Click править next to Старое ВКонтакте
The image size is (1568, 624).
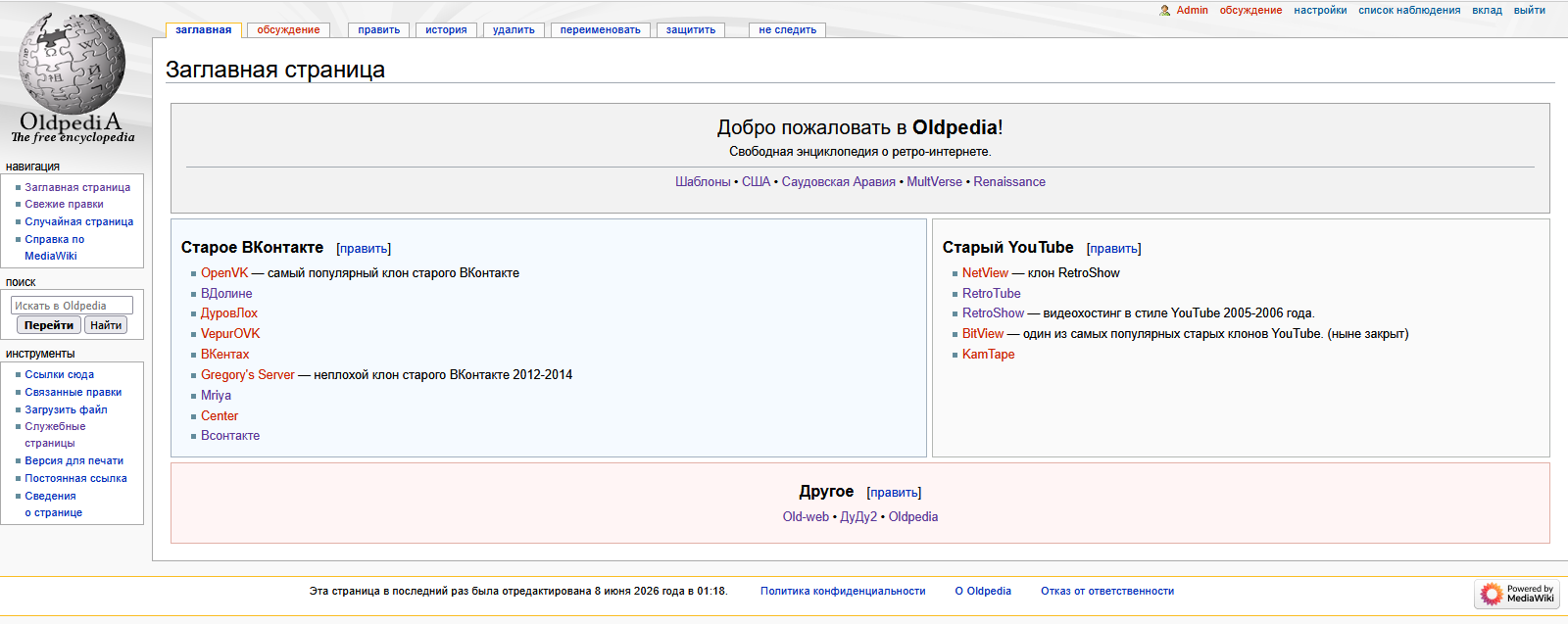coord(364,249)
